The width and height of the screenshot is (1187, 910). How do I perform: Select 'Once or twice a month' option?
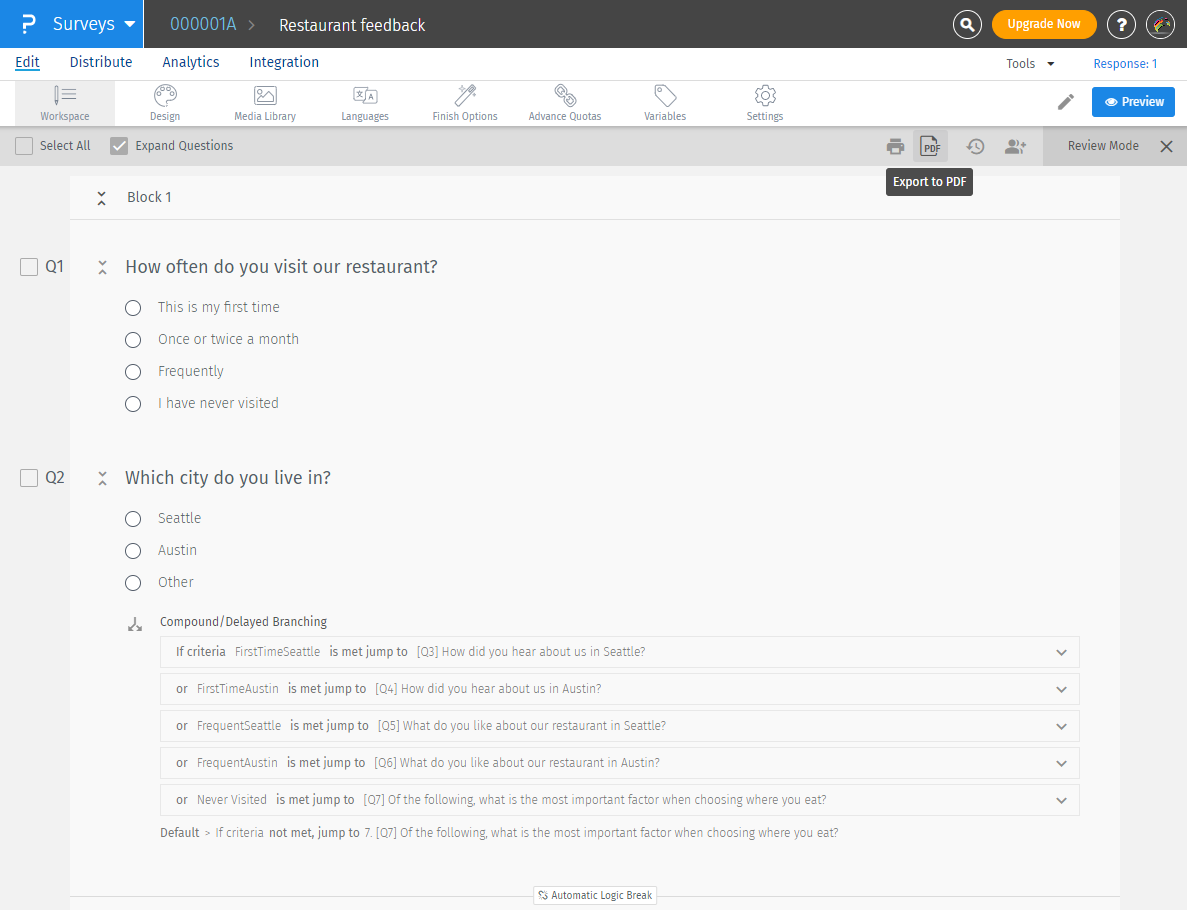tap(133, 340)
